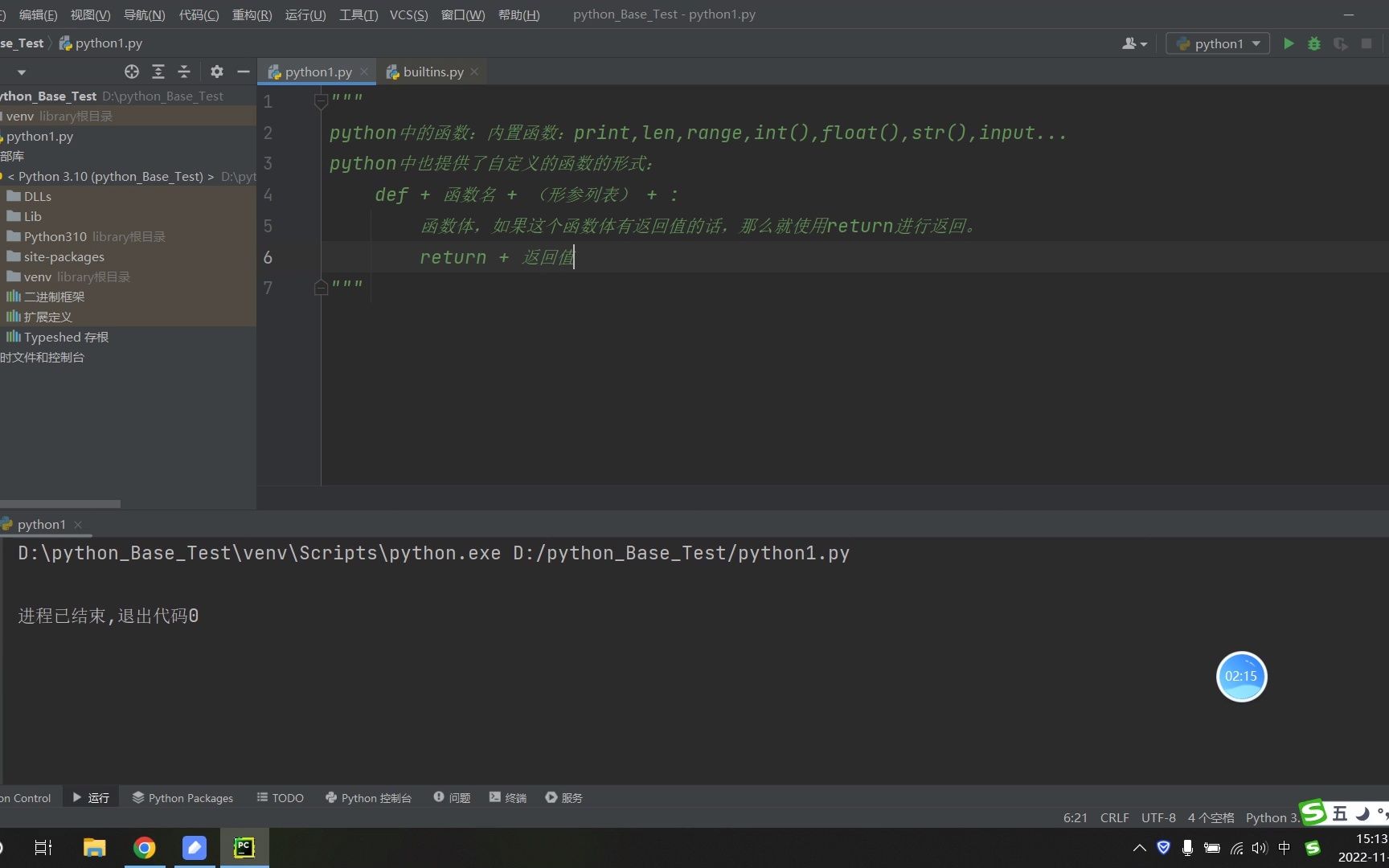Click the Python Packages button
The width and height of the screenshot is (1389, 868).
[x=182, y=797]
